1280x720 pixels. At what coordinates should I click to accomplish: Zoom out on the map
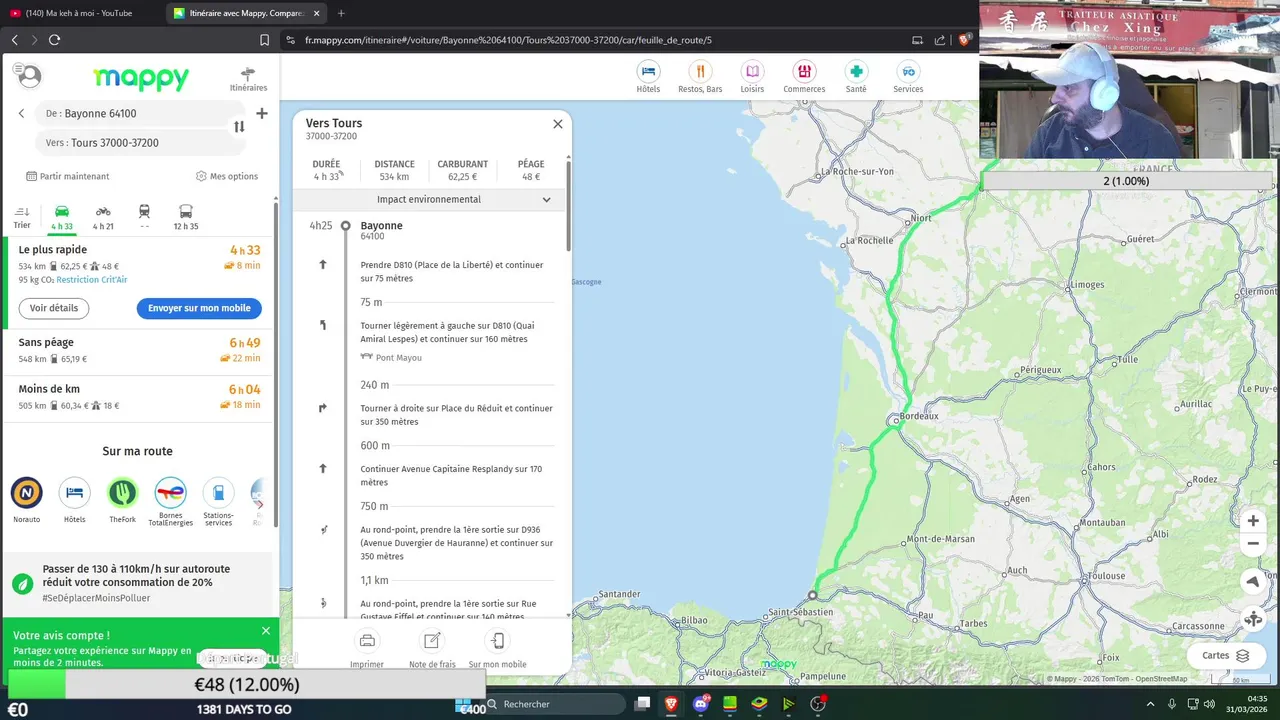tap(1253, 544)
